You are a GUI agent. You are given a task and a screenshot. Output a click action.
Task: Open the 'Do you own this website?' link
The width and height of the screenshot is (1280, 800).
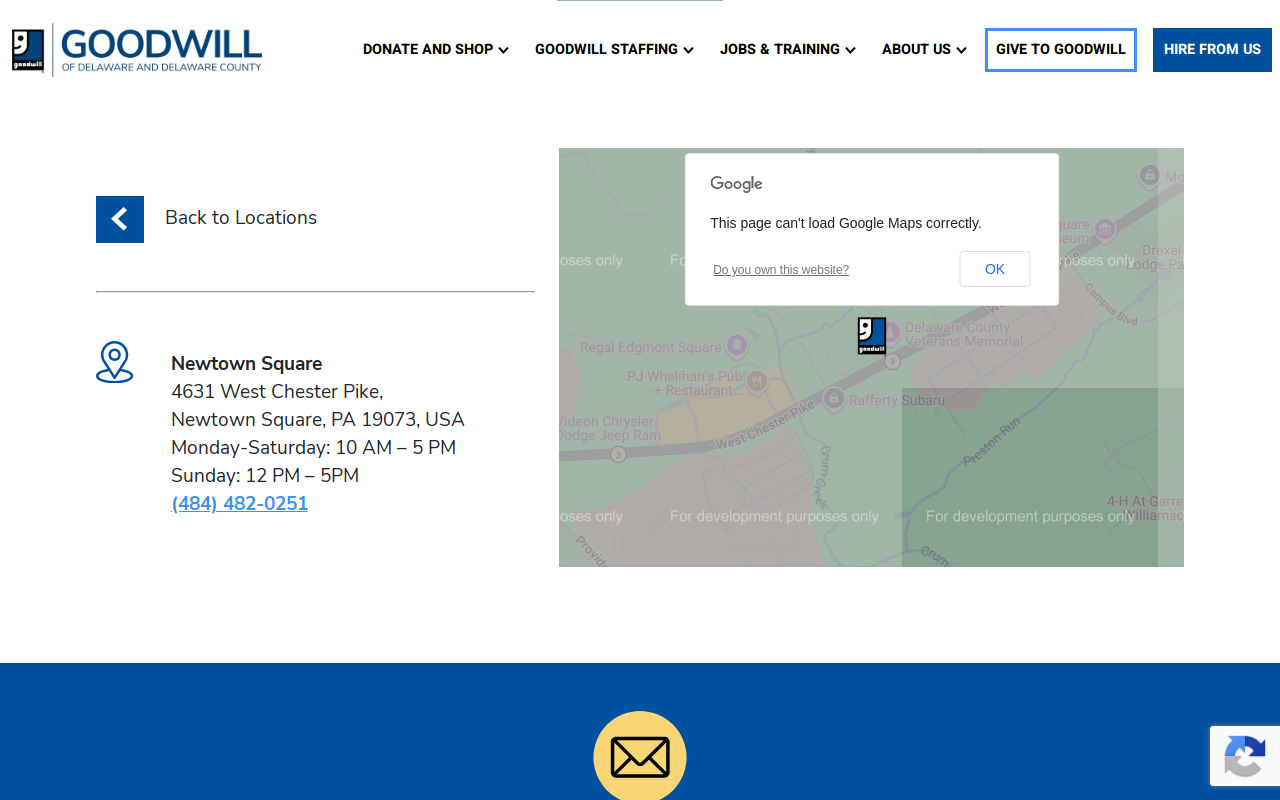click(781, 270)
